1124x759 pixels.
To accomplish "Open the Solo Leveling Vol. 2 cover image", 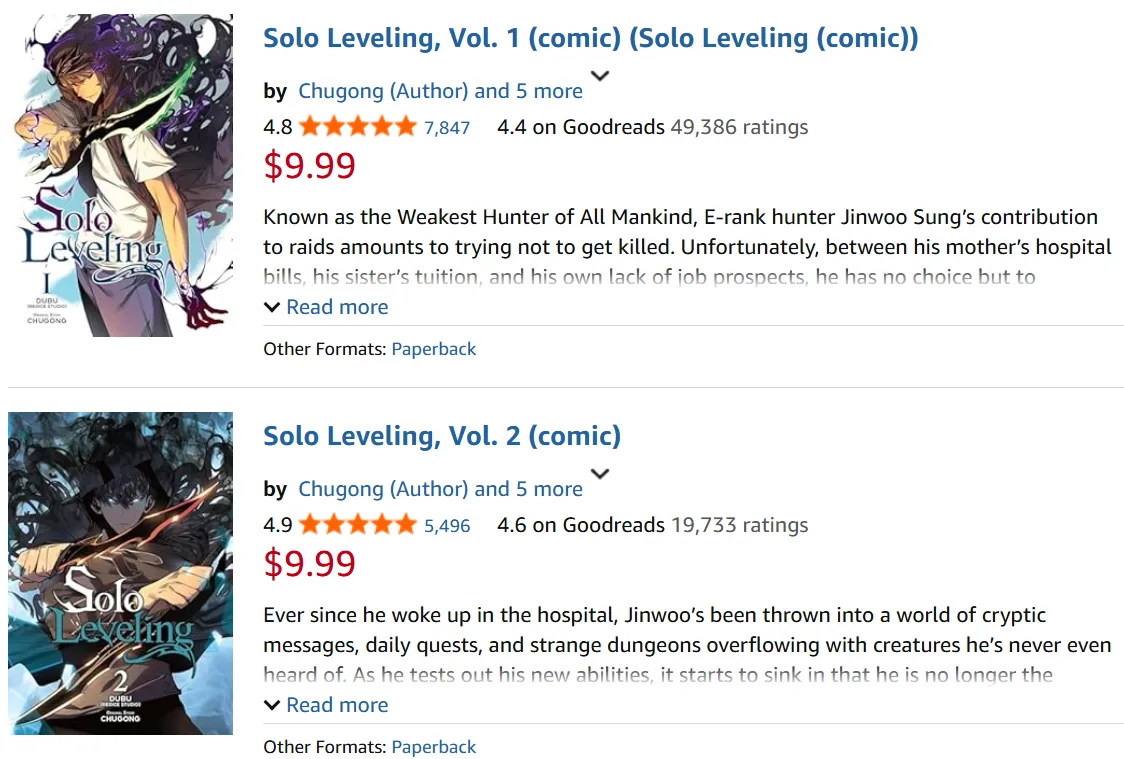I will [x=120, y=573].
